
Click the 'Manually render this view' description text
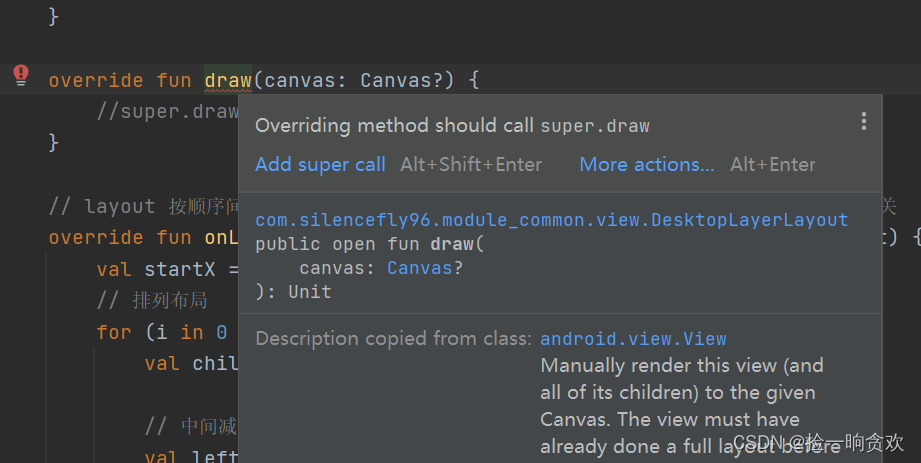682,366
